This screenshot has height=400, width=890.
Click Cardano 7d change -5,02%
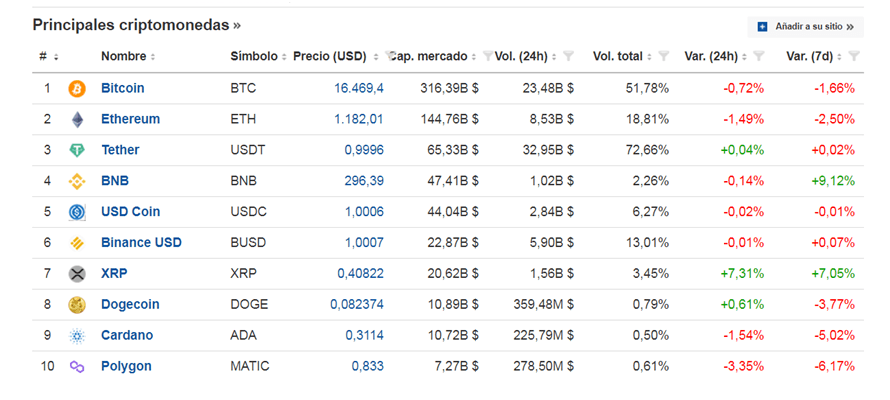pos(834,335)
